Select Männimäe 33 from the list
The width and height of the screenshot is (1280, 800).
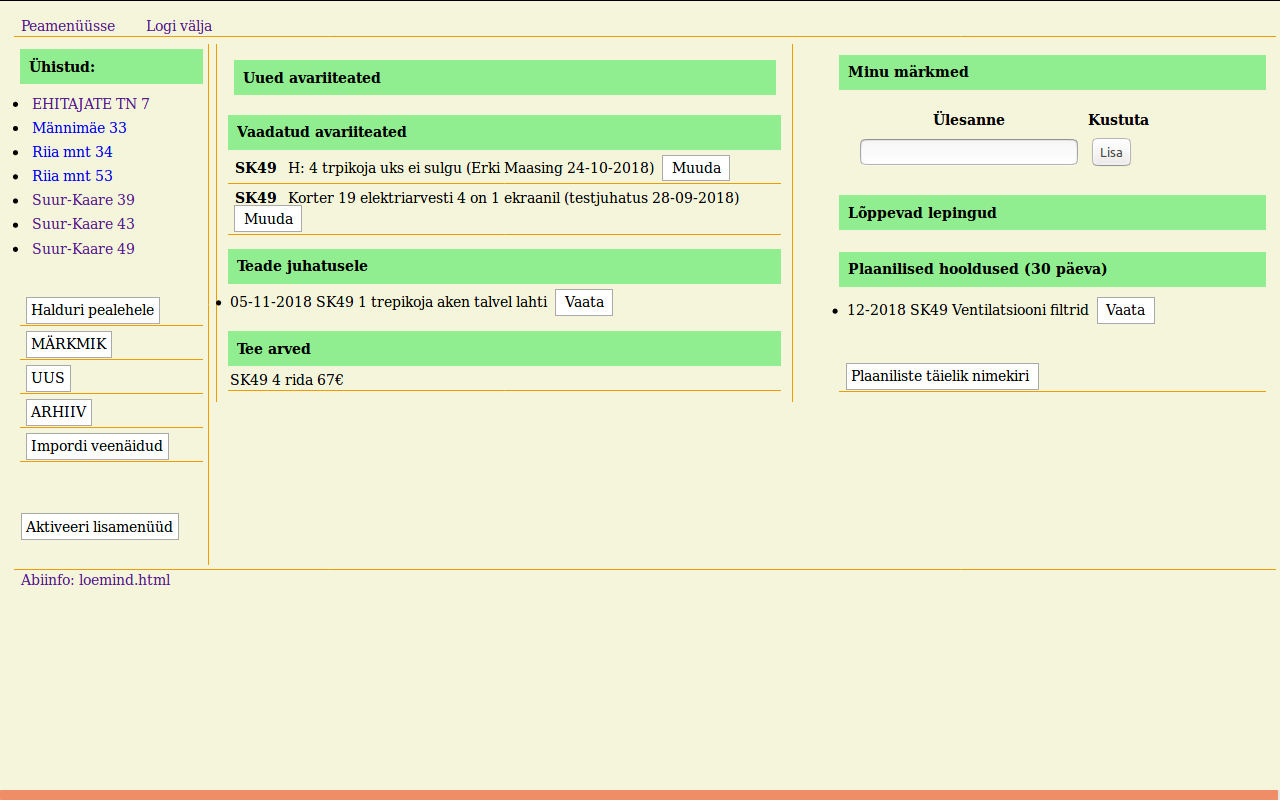(79, 128)
